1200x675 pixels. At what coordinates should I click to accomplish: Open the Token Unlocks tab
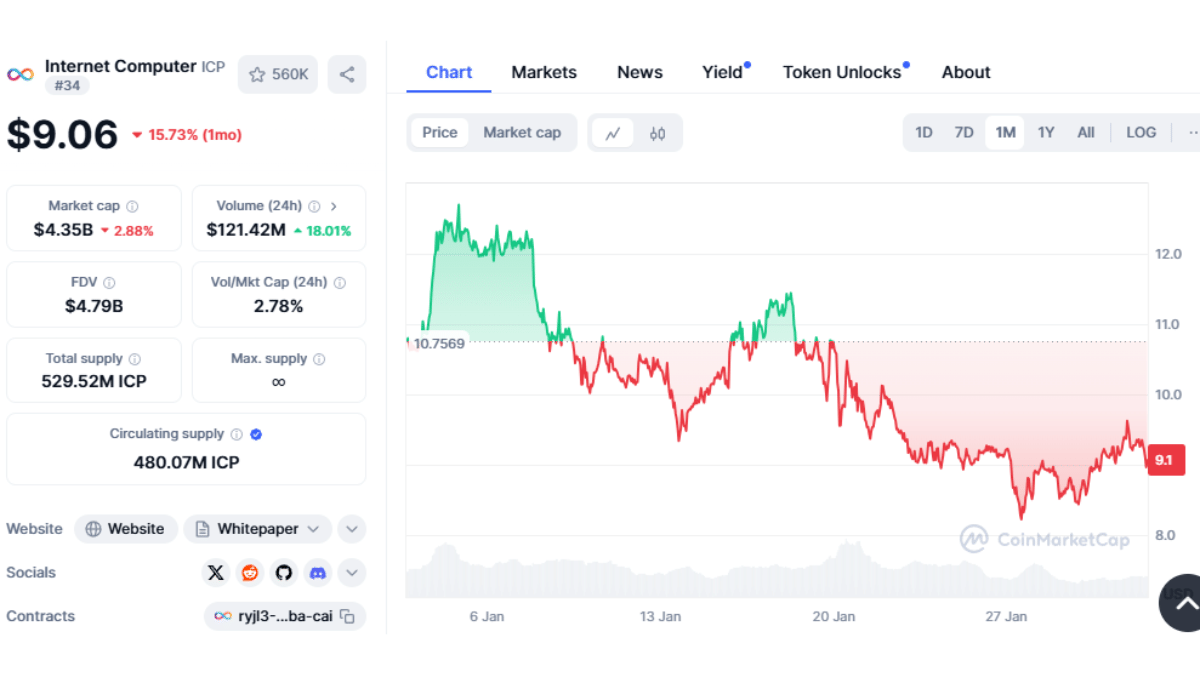842,72
